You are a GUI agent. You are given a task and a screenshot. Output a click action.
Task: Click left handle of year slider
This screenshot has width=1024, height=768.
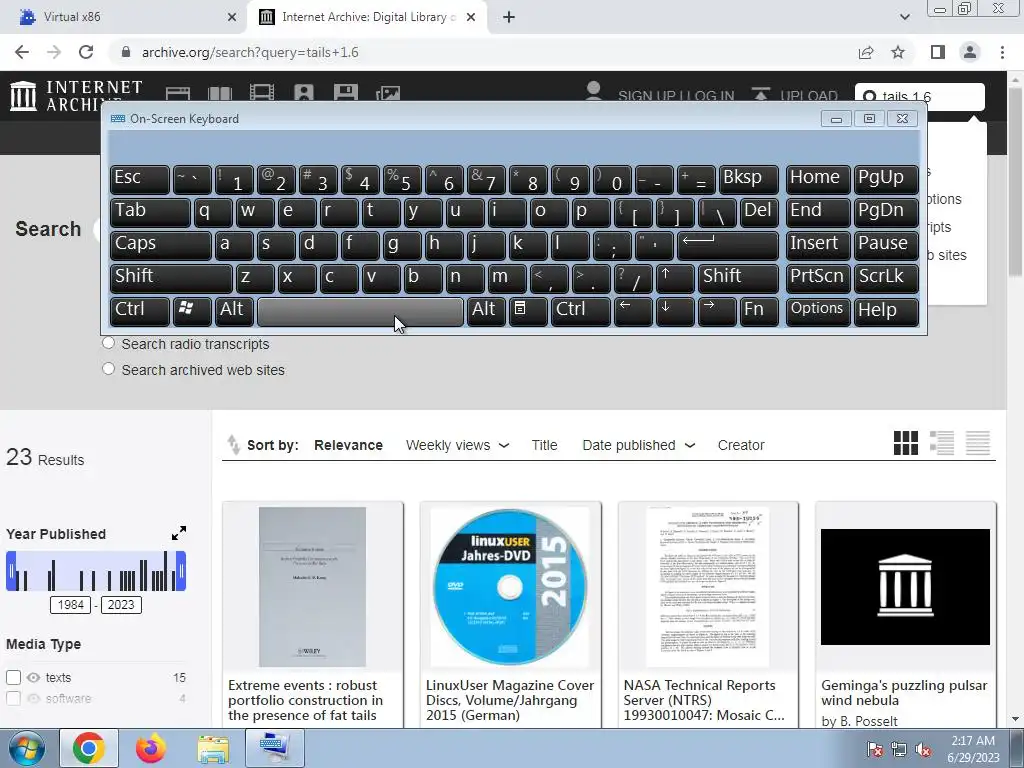[11, 571]
